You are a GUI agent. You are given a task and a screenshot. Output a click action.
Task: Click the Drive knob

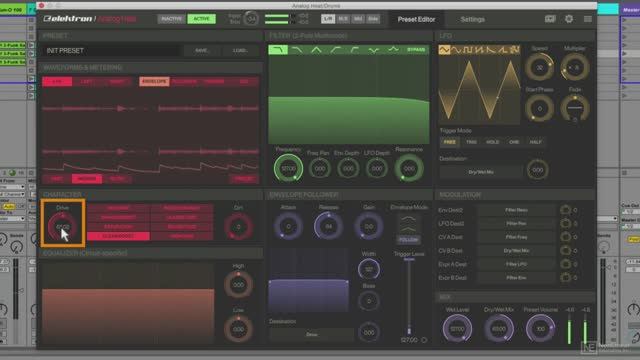62,227
